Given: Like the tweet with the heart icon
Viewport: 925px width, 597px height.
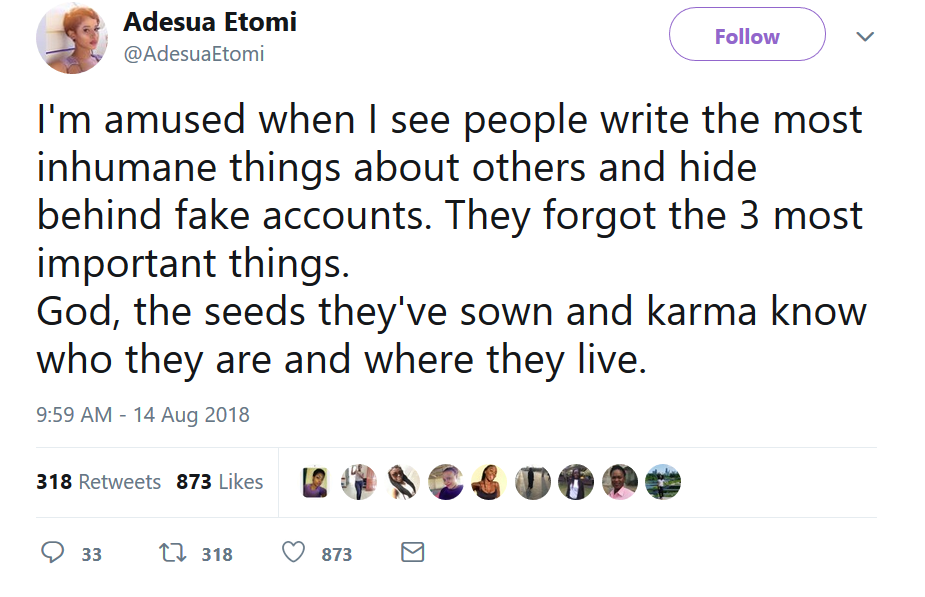Looking at the screenshot, I should 293,552.
